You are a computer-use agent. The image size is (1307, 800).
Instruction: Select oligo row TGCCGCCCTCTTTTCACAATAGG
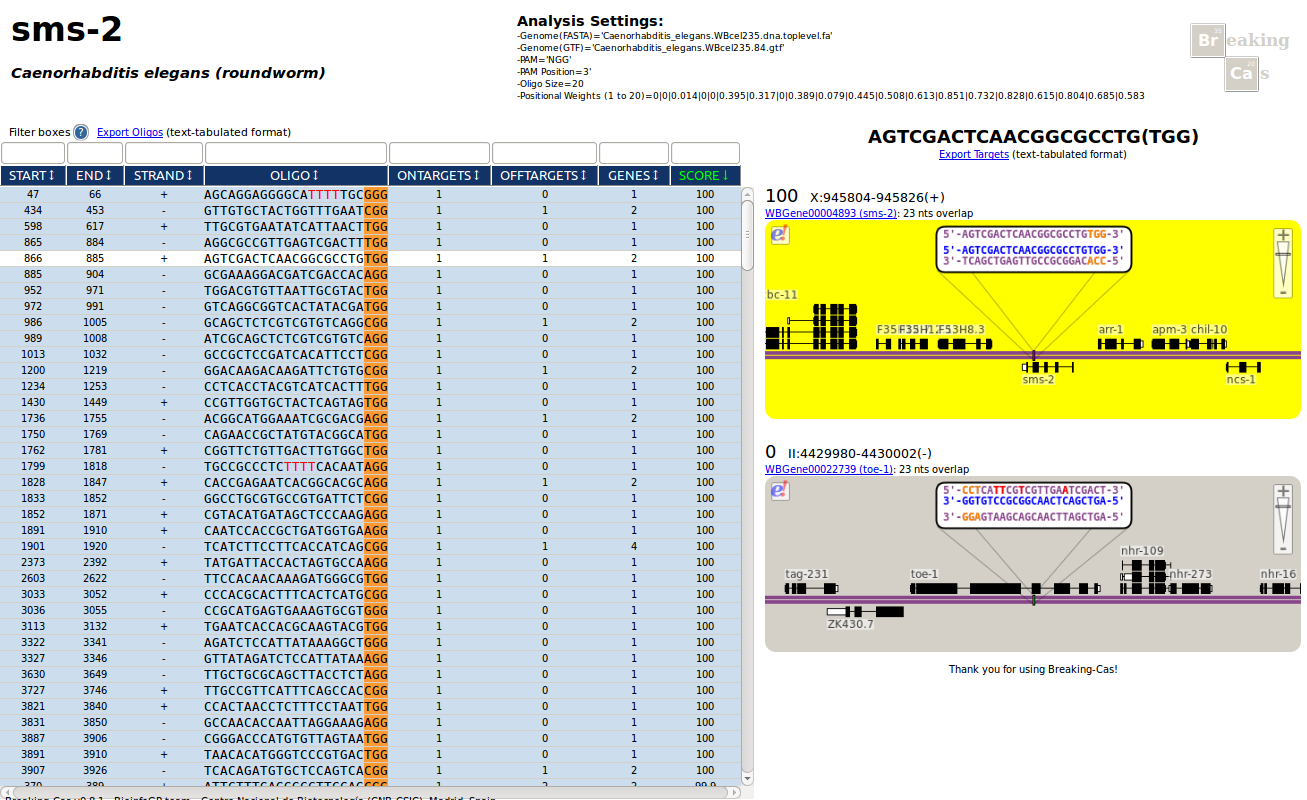coord(370,466)
